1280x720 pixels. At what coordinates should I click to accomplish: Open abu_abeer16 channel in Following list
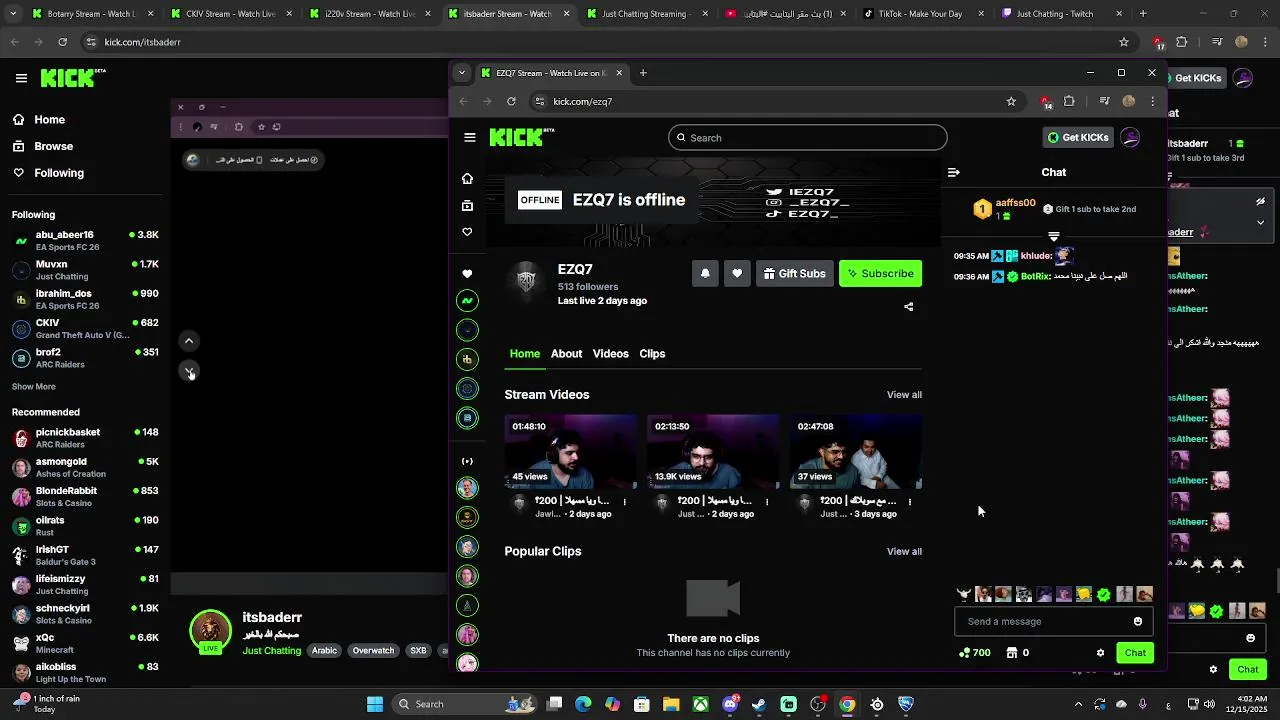point(85,241)
